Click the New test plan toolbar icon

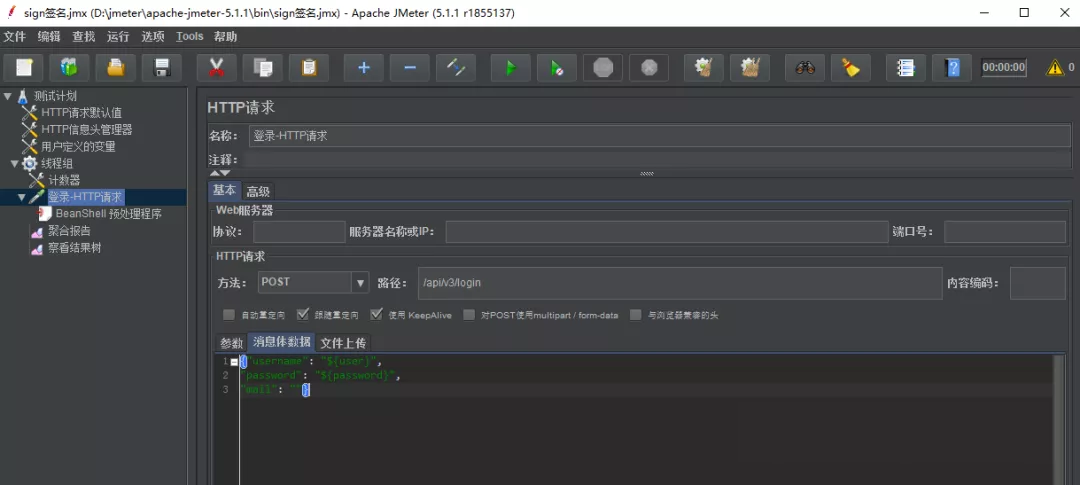point(24,68)
